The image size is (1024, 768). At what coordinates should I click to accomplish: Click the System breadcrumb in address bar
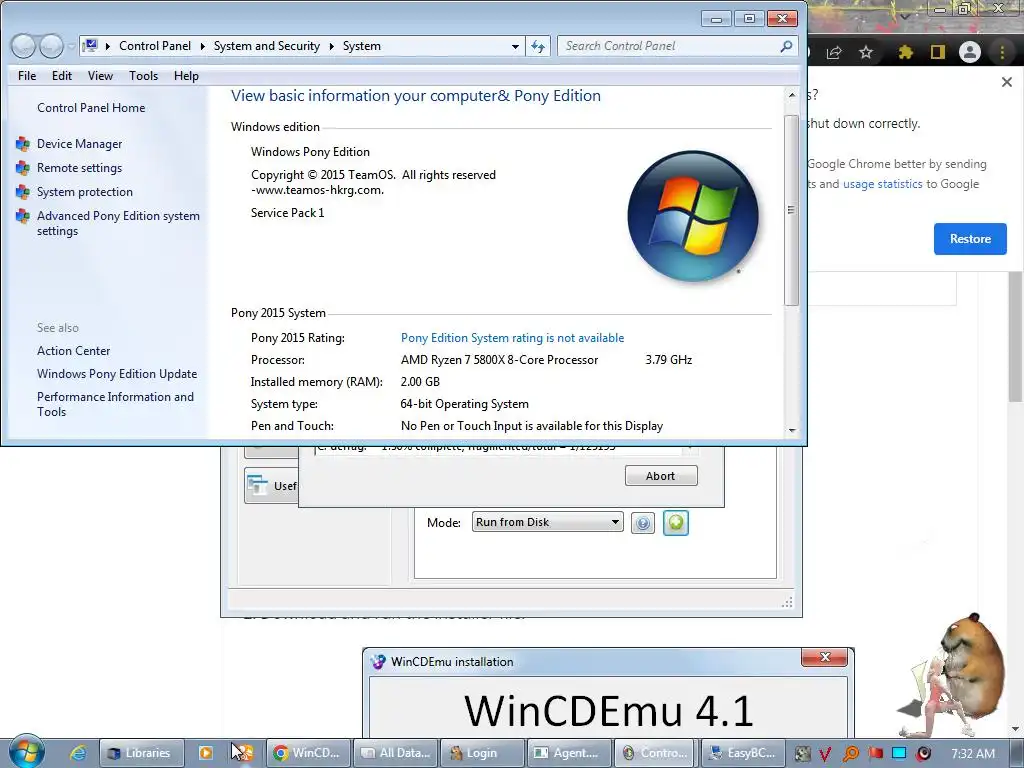coord(361,46)
